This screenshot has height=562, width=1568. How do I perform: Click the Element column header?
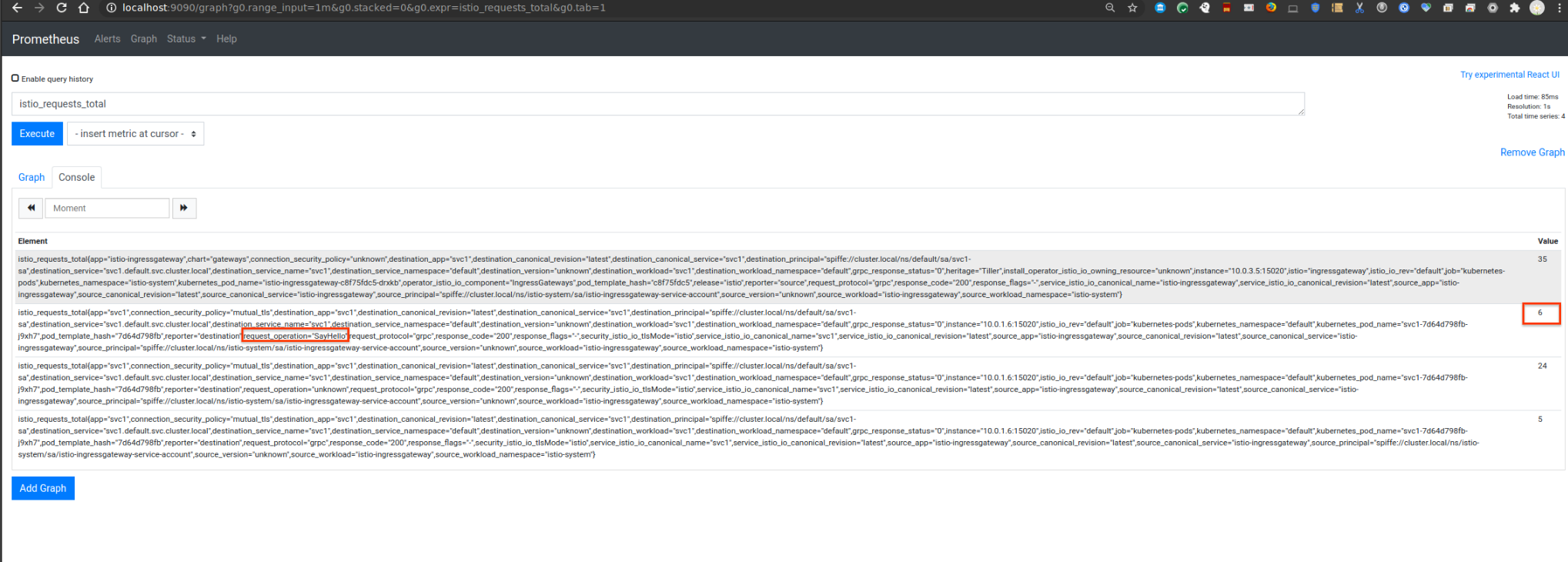pyautogui.click(x=33, y=241)
